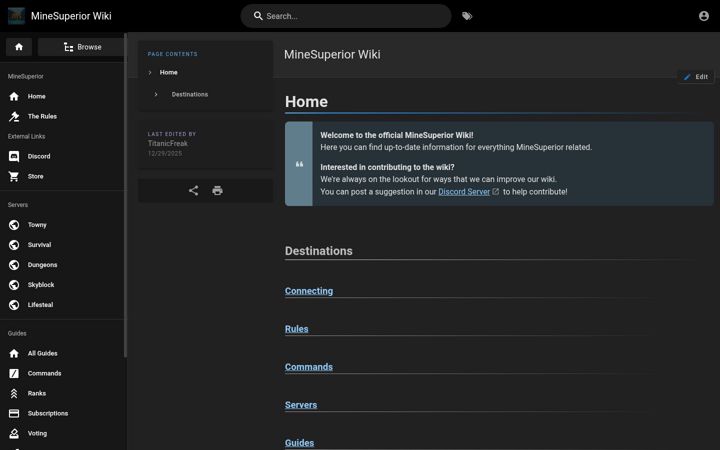Click the globe icon beside Towny
720x450 pixels.
click(x=14, y=225)
